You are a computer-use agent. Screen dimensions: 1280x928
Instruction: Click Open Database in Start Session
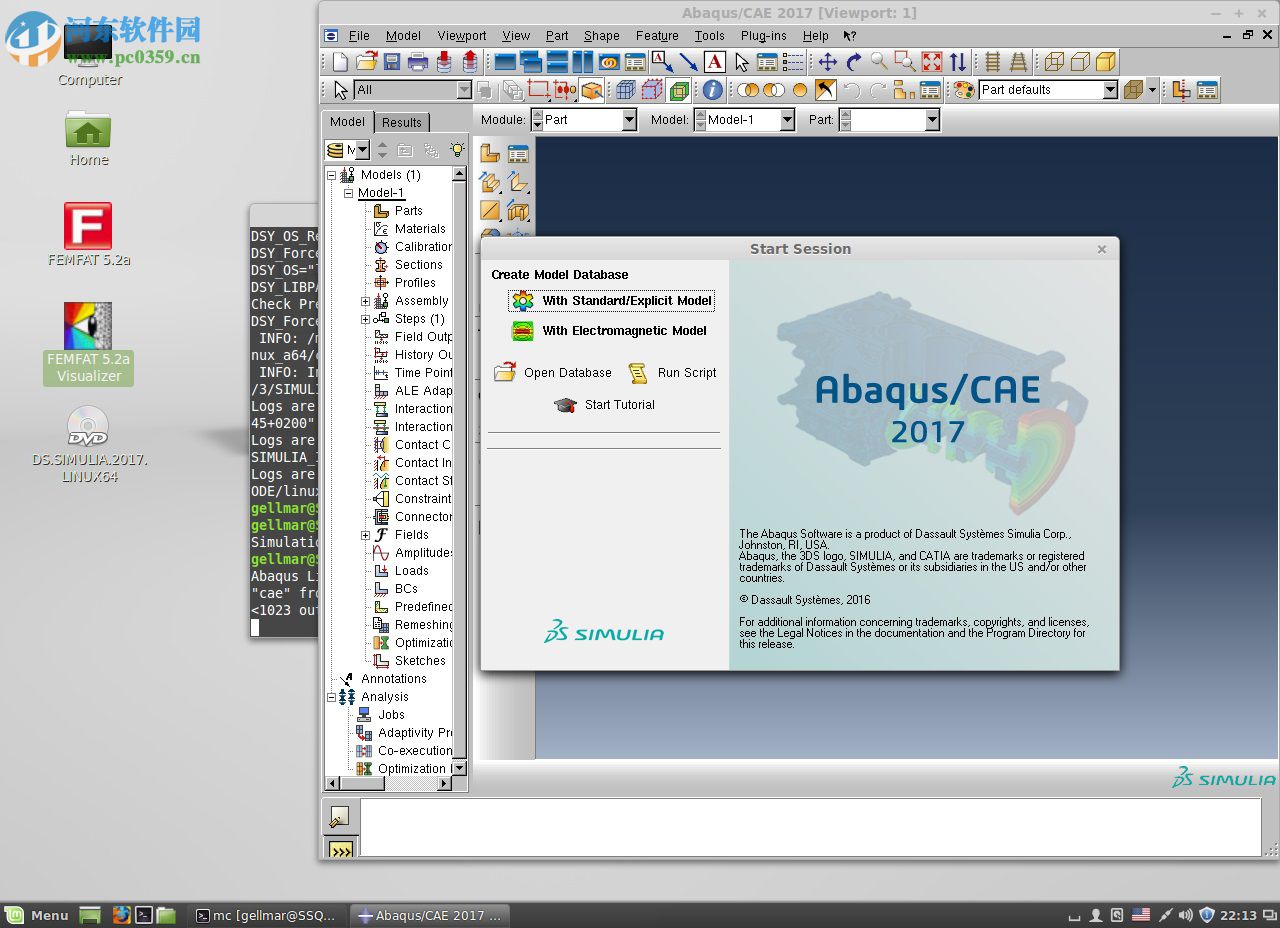click(553, 373)
